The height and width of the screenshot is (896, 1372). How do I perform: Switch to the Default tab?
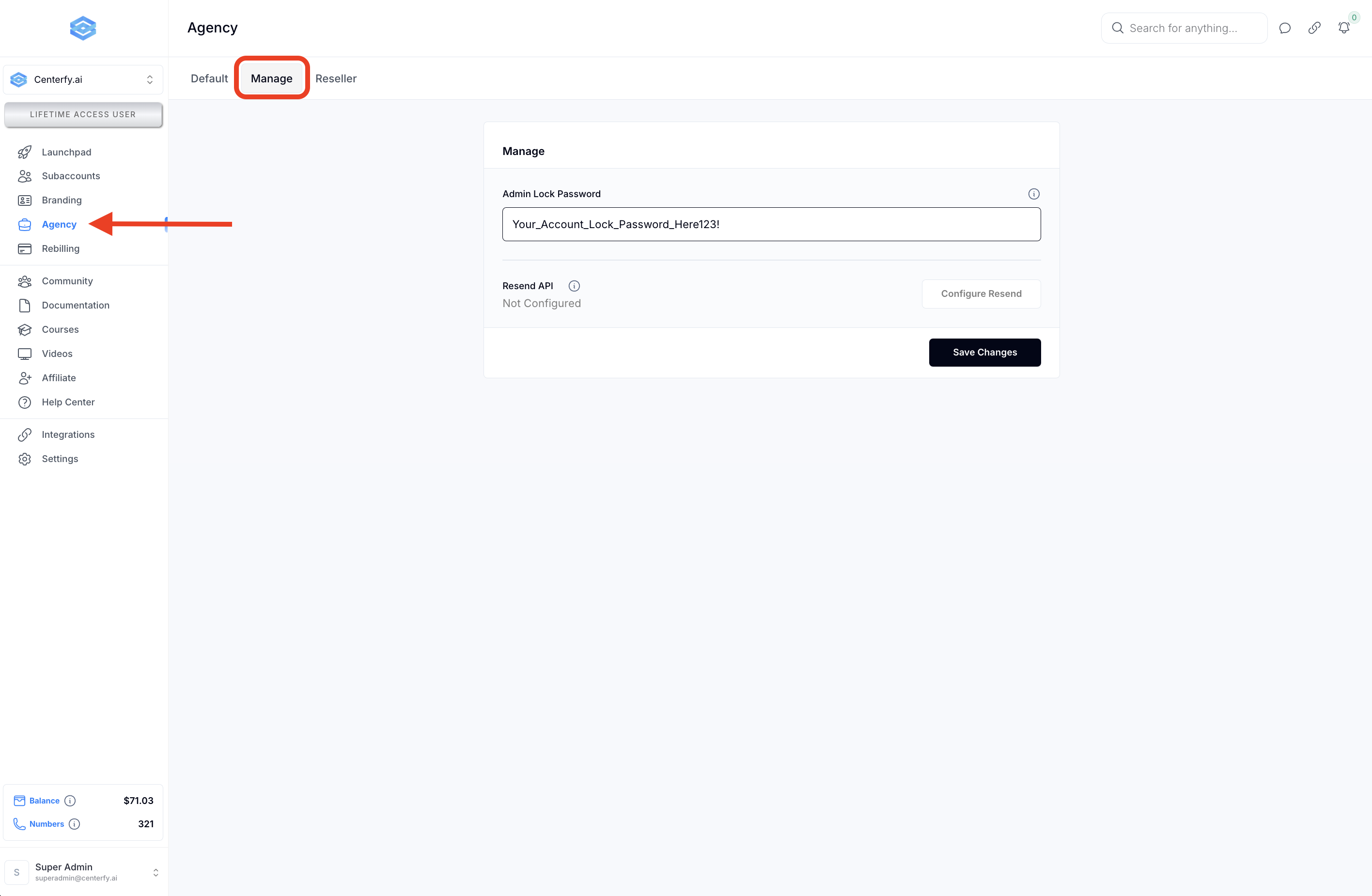[x=209, y=78]
